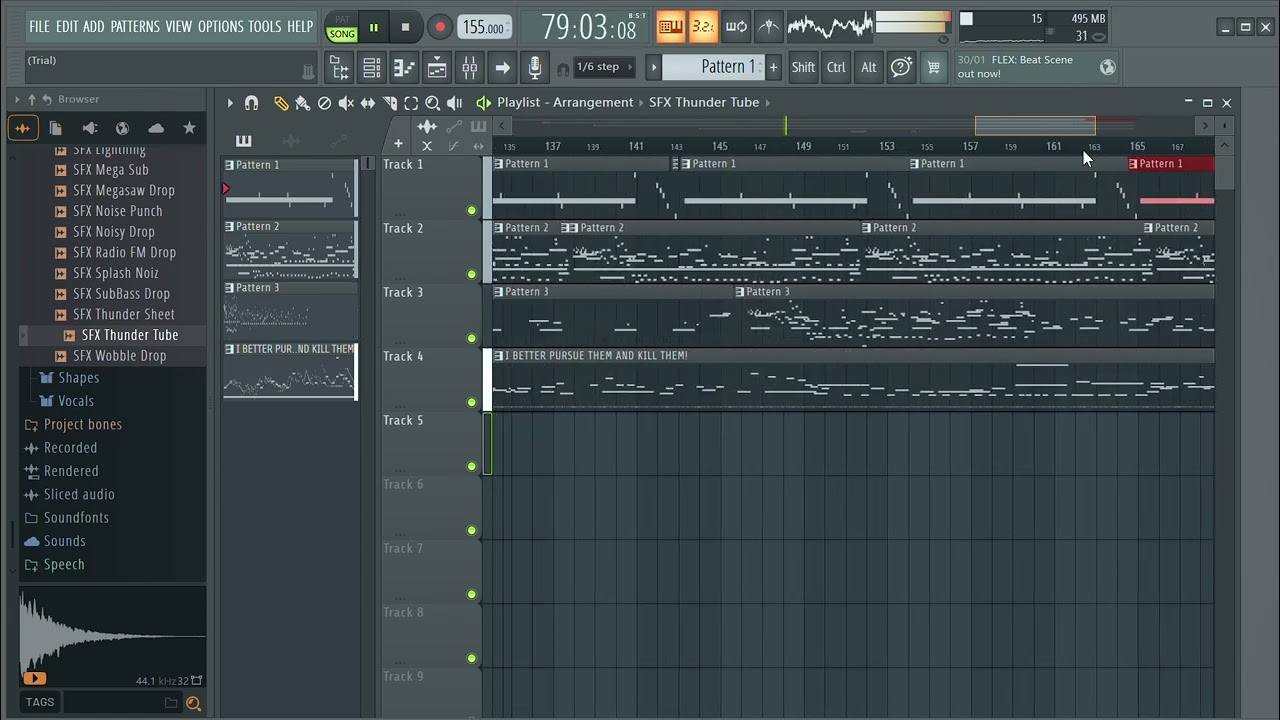Select the Paint brush tool
This screenshot has height=720, width=1280.
(302, 103)
